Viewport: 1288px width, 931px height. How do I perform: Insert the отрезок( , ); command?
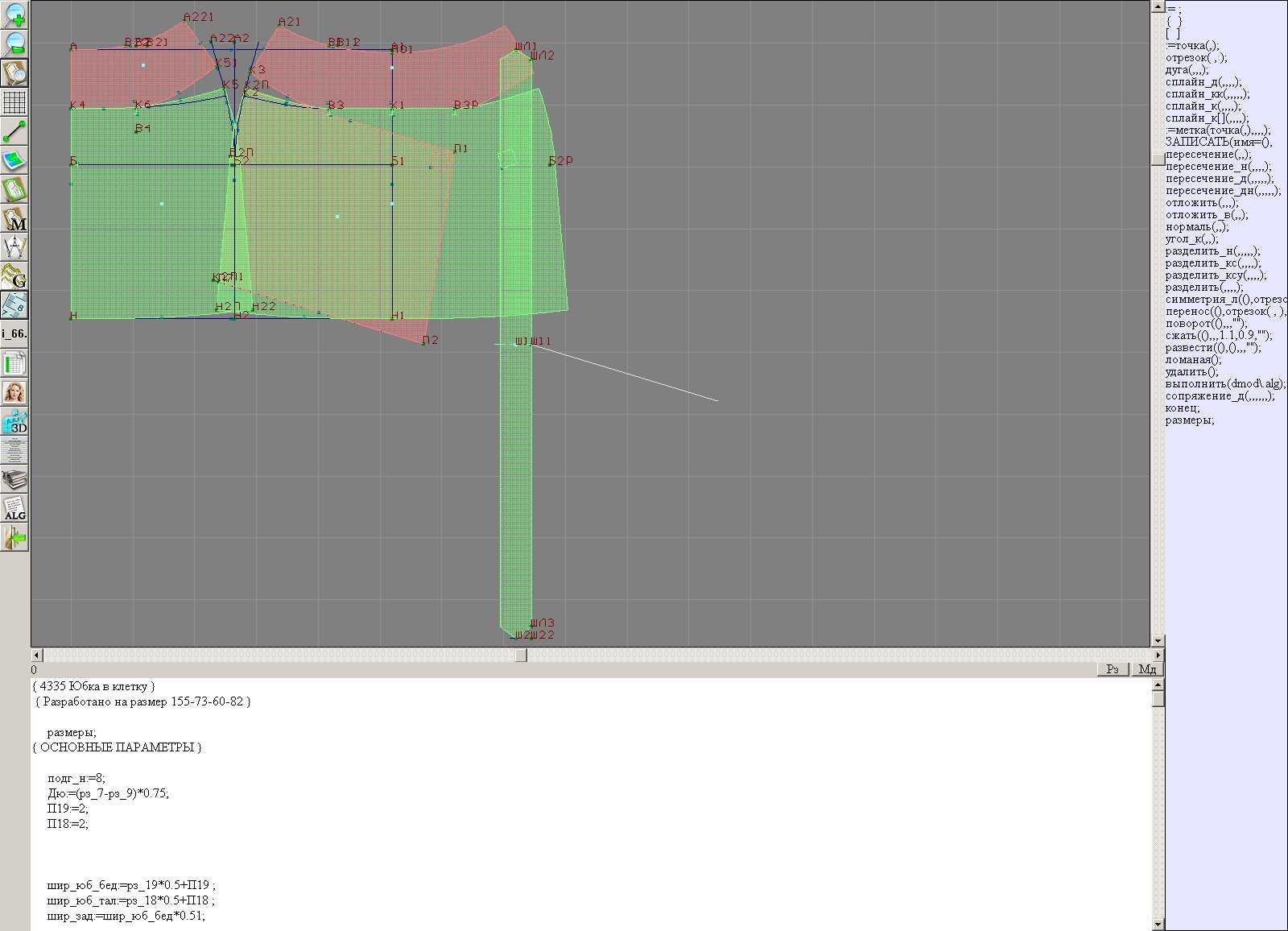click(1196, 58)
